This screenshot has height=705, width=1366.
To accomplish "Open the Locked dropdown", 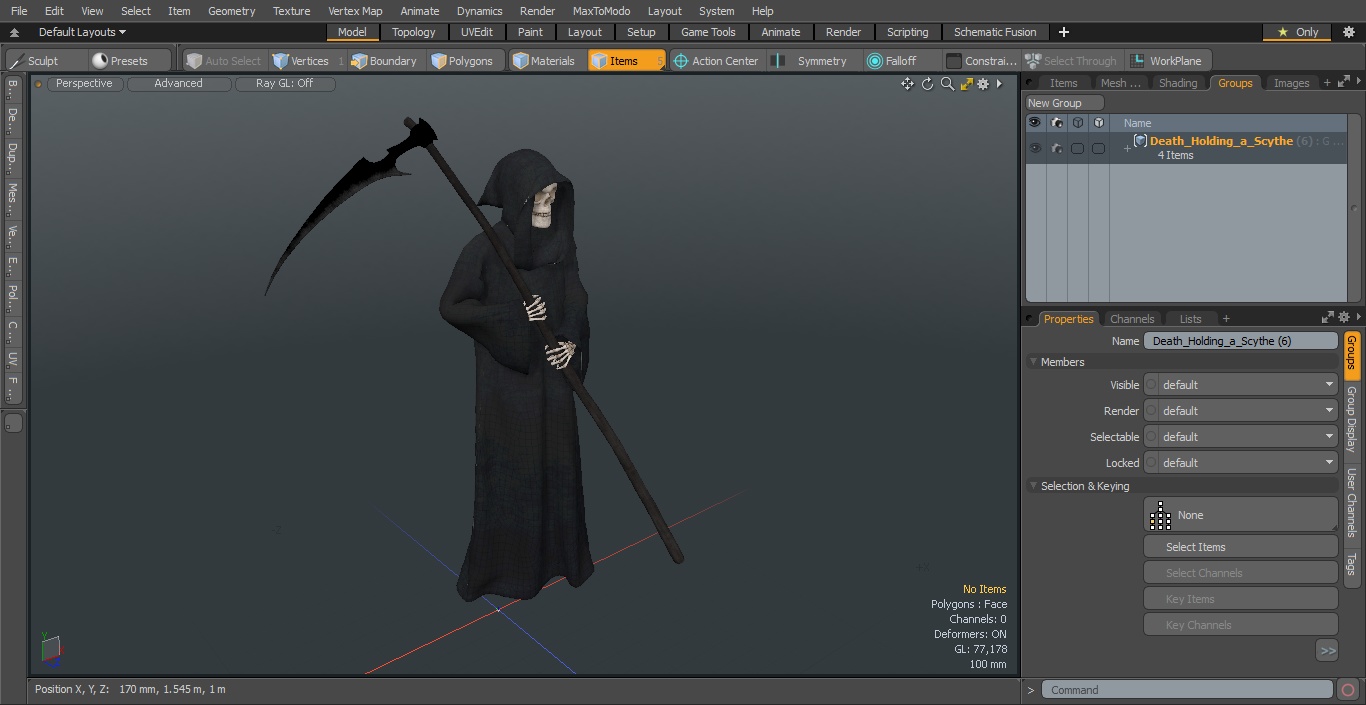I will [x=1241, y=463].
